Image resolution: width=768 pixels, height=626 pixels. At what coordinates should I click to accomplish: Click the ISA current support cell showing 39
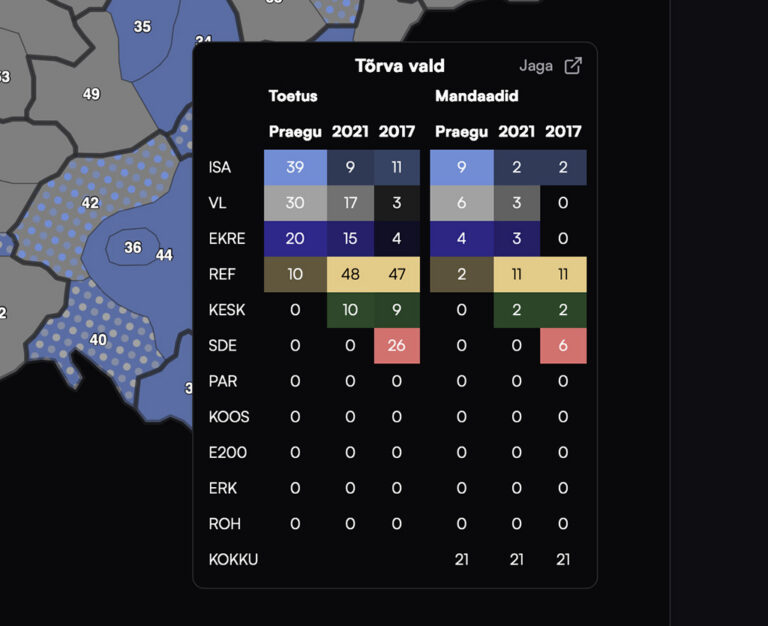click(x=295, y=167)
